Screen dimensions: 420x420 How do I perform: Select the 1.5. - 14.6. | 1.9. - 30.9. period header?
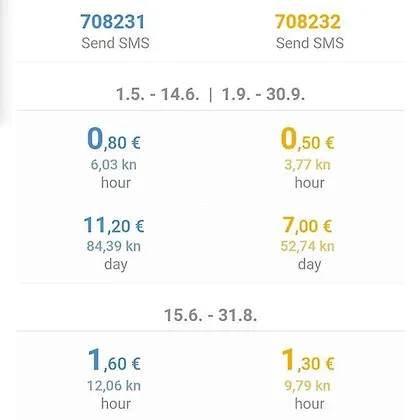210,94
